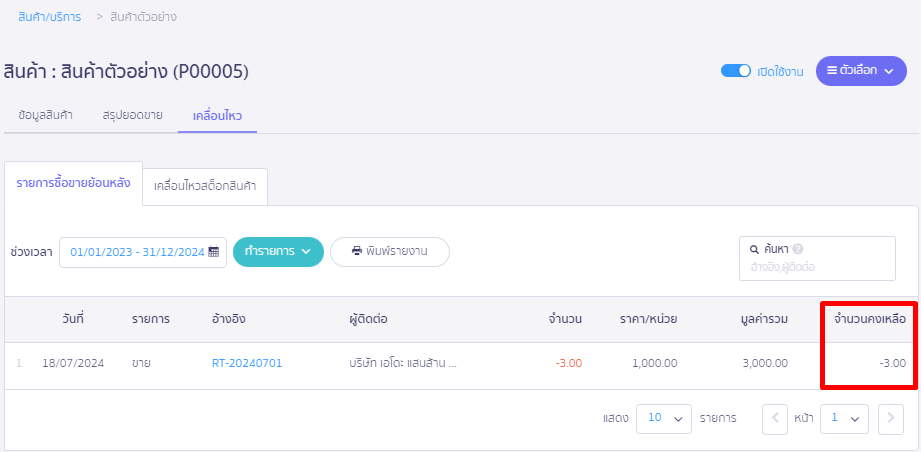Click the จำนวน column header
Viewport: 921px width, 452px height.
[x=565, y=319]
